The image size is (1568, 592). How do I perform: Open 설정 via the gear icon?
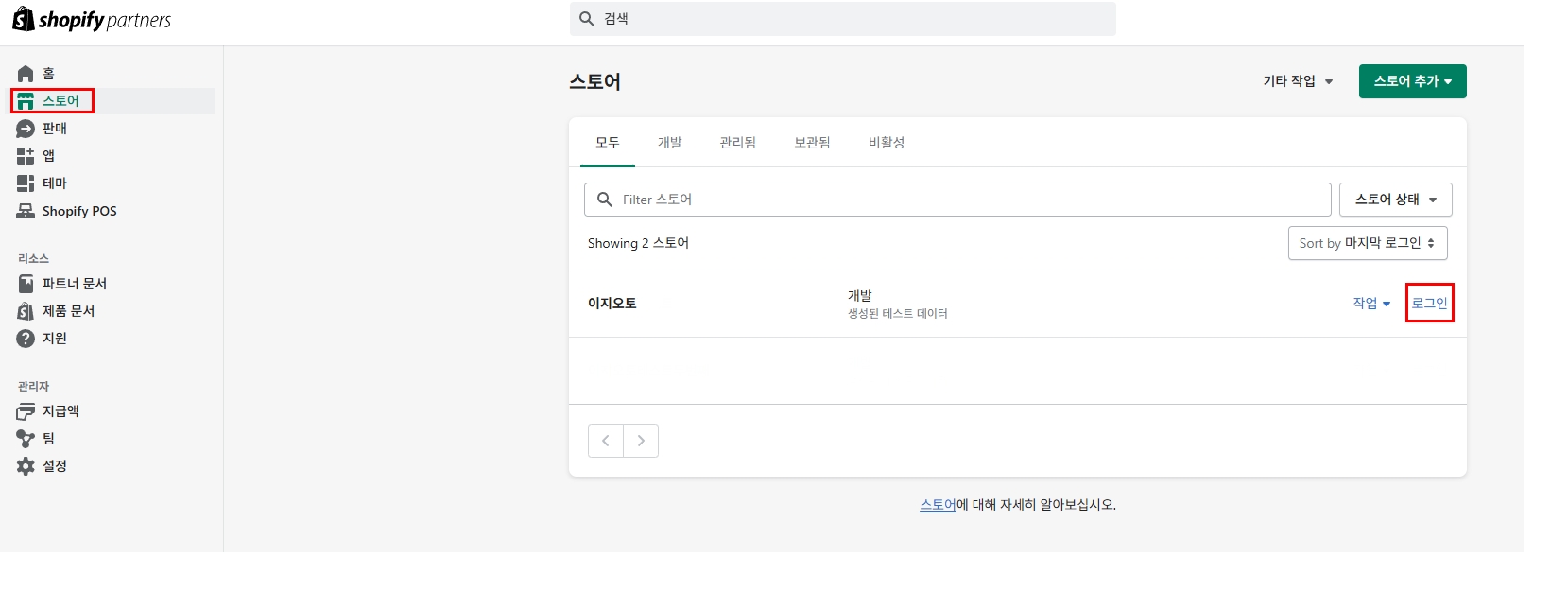[26, 466]
